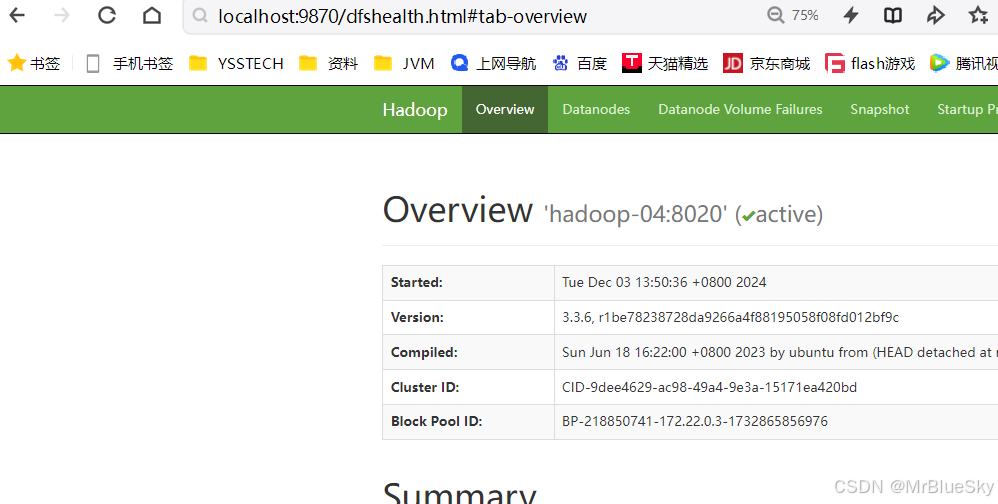Image resolution: width=998 pixels, height=504 pixels.
Task: Open the 上网导航 bookmark
Action: coord(493,63)
